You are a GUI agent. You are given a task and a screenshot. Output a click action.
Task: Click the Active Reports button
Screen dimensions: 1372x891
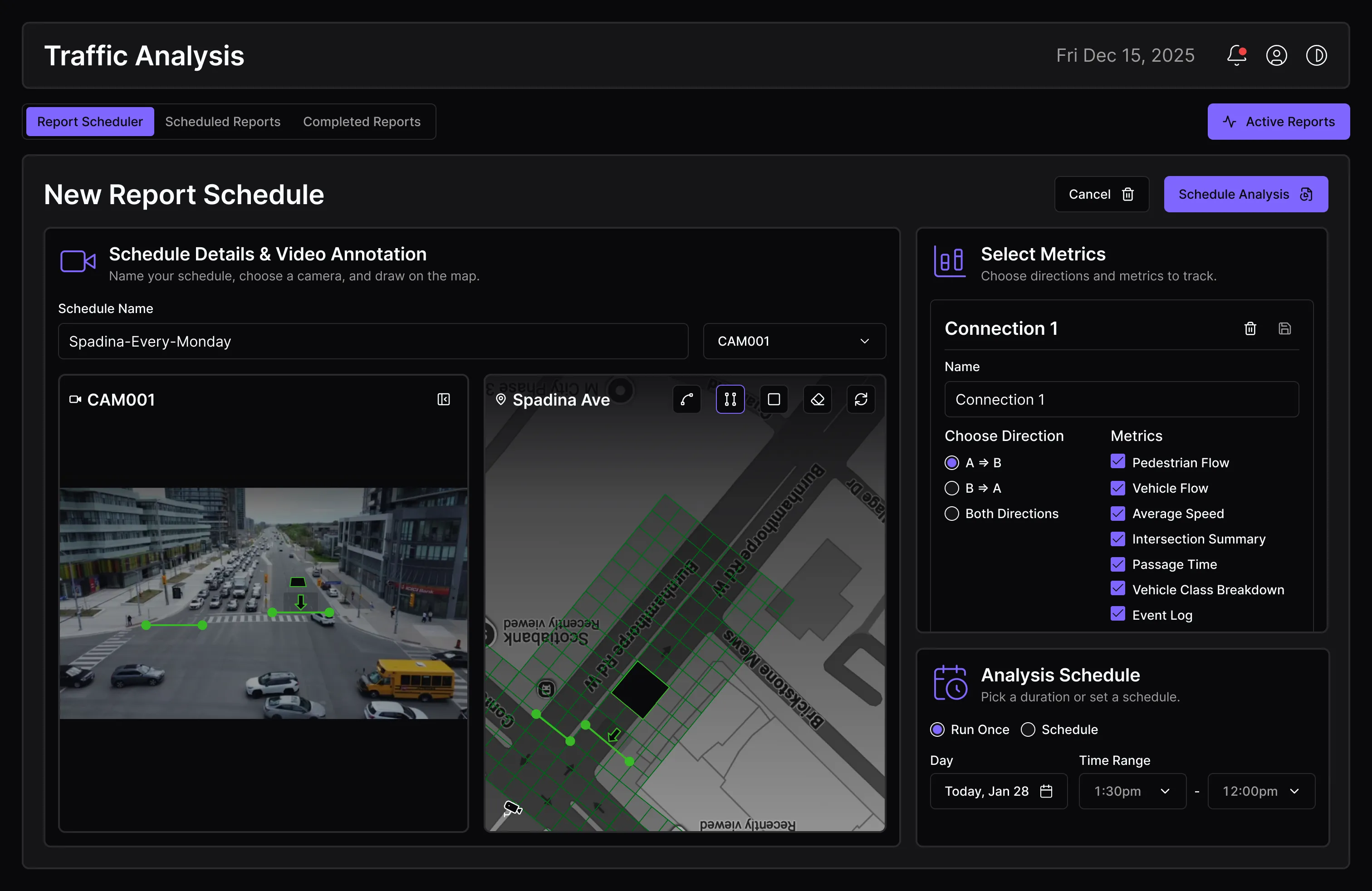tap(1278, 122)
